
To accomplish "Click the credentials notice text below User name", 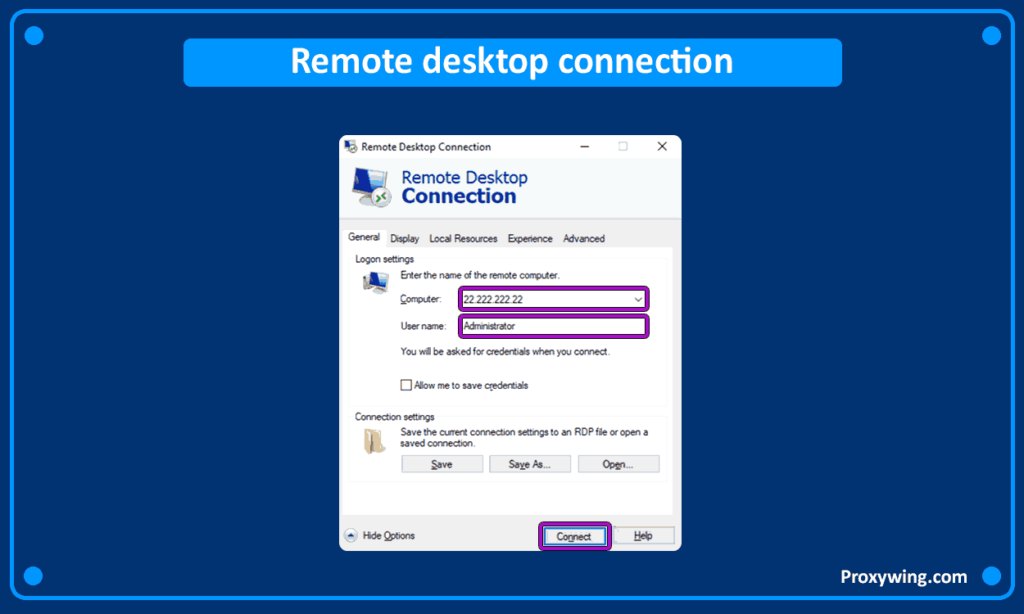I will coord(505,351).
